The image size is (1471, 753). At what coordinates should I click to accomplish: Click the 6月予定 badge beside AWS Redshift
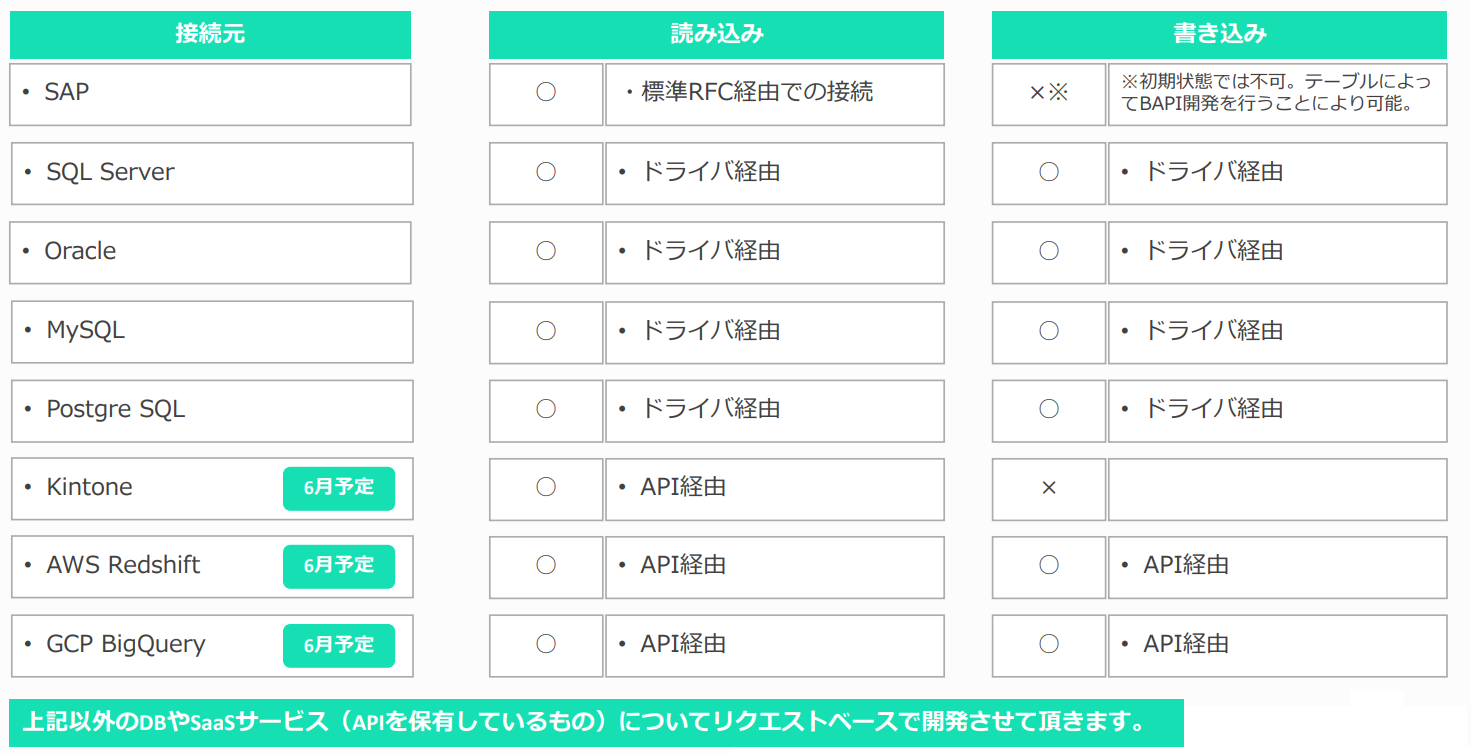pos(339,566)
